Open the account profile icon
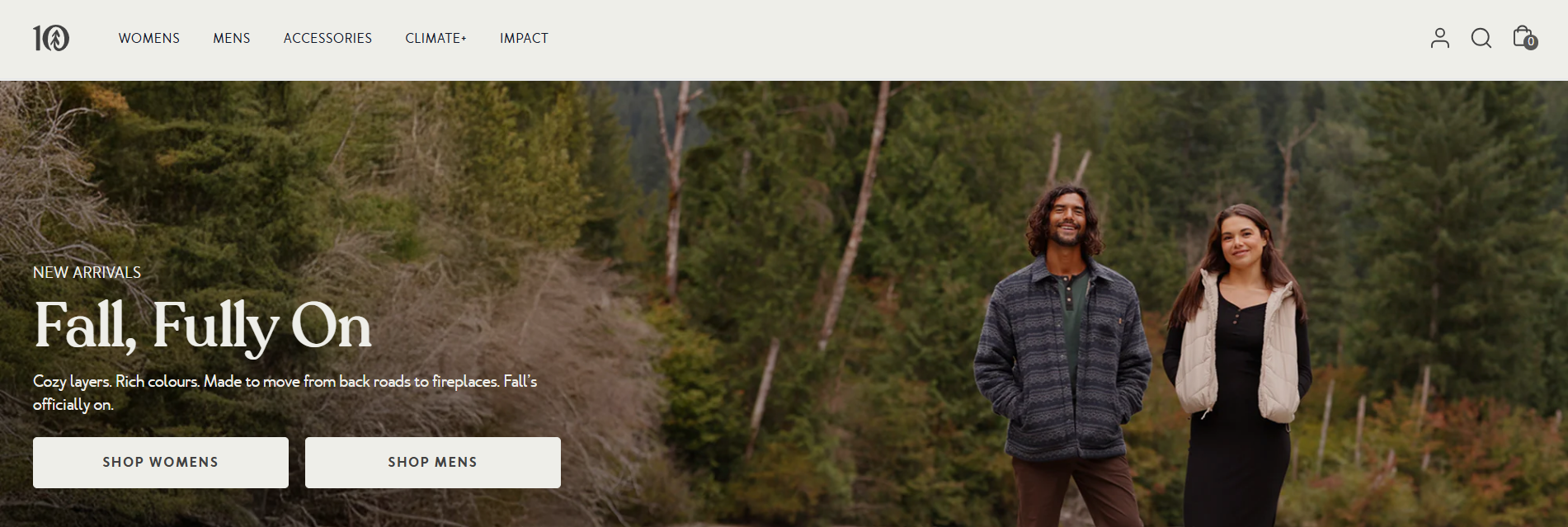 click(1439, 38)
